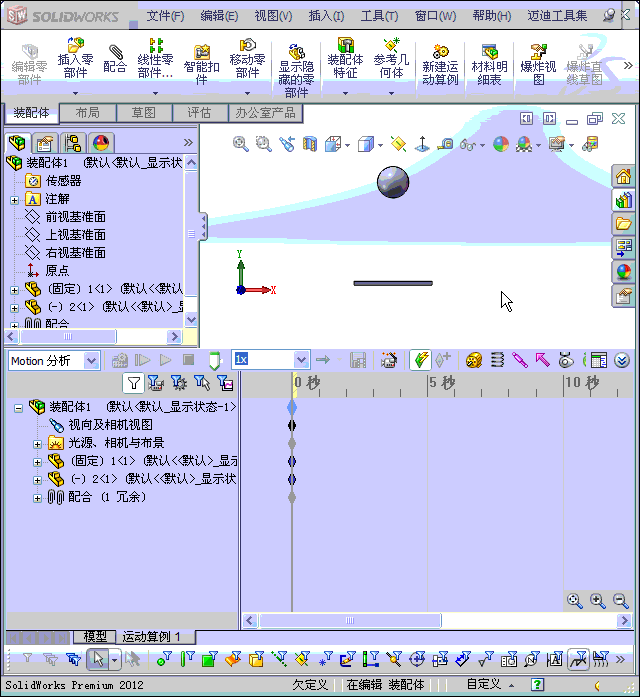Expand (-) 2<1> part in feature tree

14,308
